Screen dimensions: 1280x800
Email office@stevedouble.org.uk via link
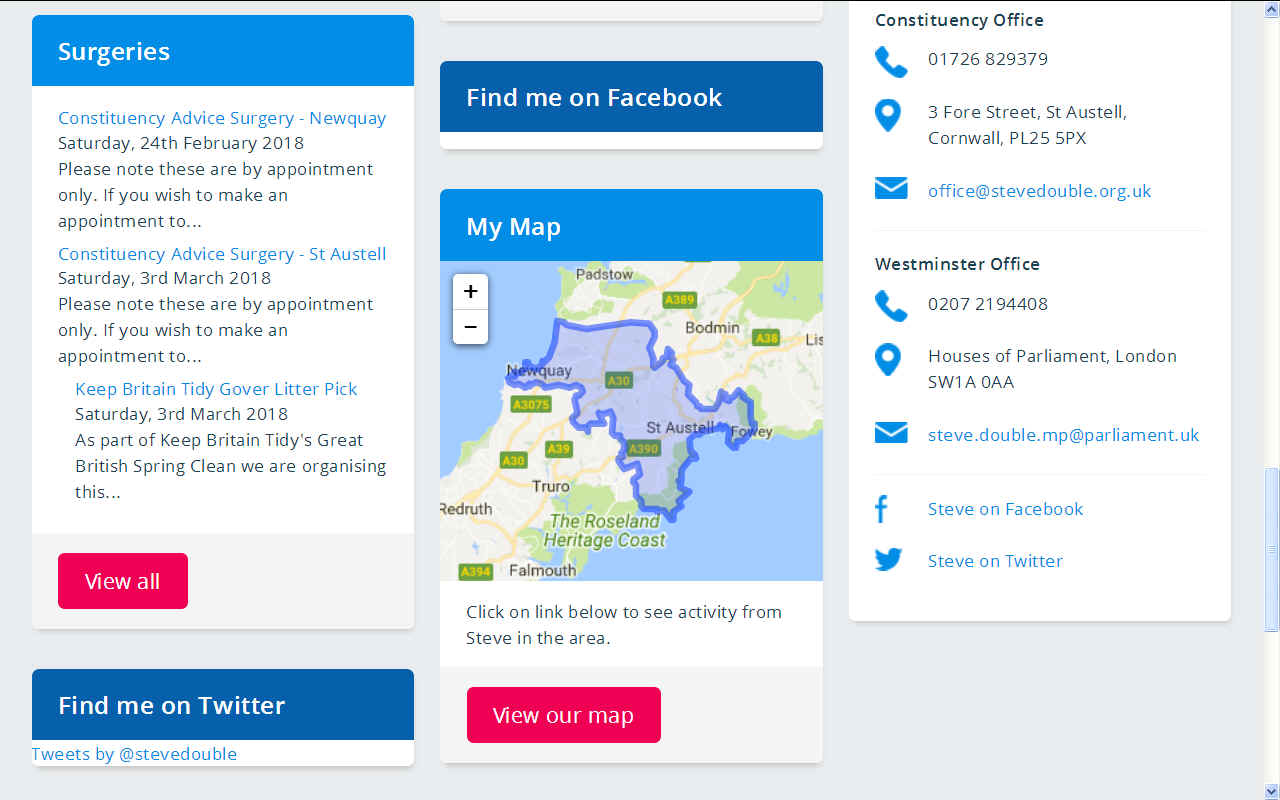coord(1040,191)
